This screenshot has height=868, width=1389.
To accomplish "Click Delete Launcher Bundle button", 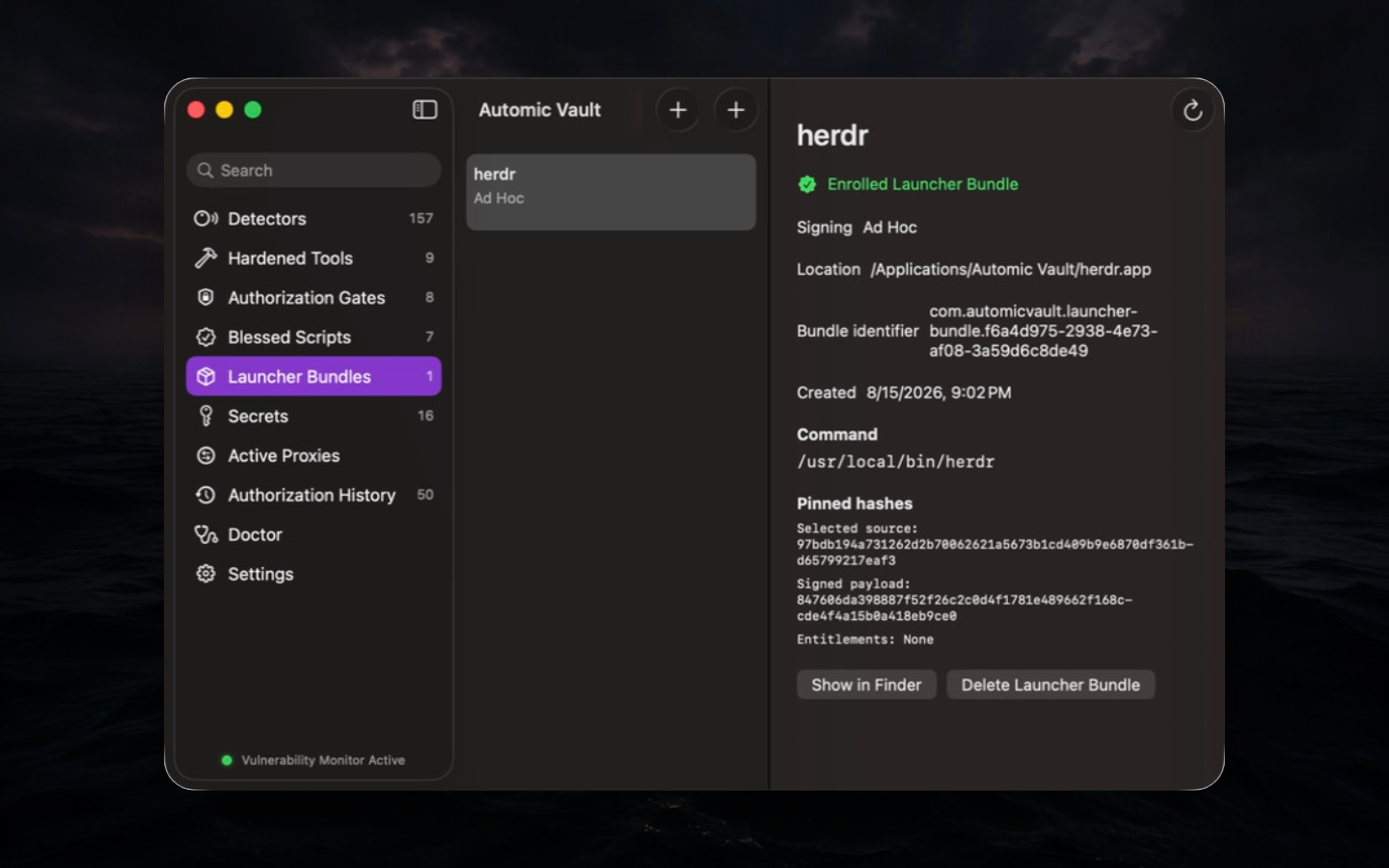I will click(x=1050, y=685).
